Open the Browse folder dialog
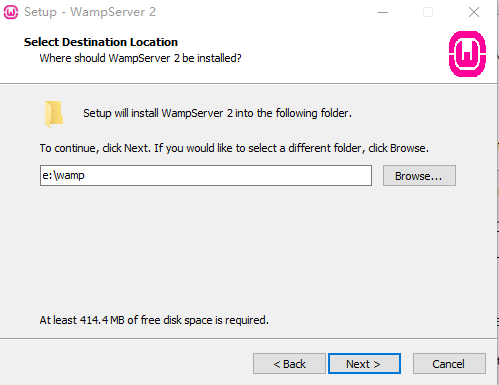The width and height of the screenshot is (499, 385). click(x=419, y=176)
